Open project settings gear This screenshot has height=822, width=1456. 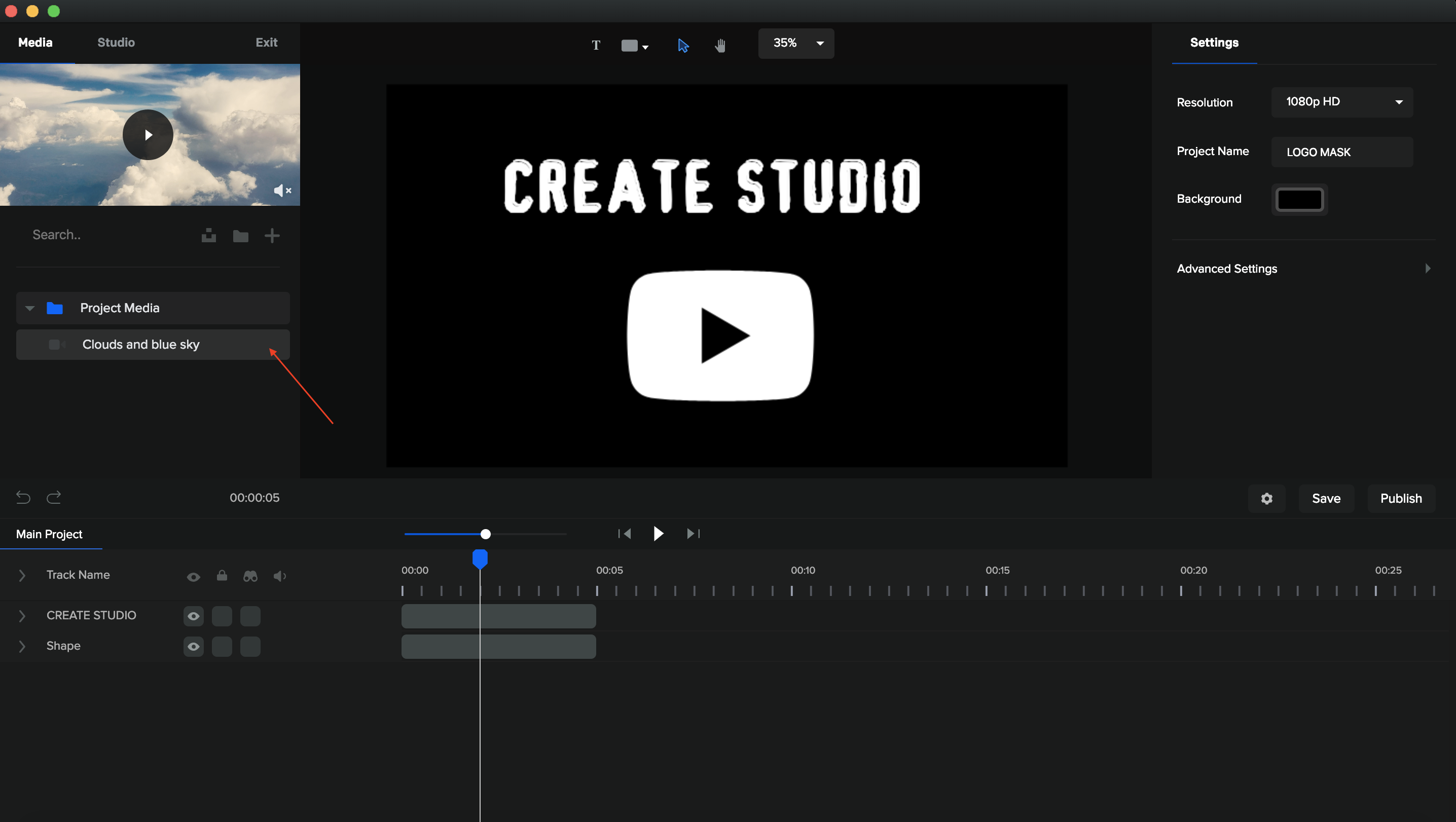1267,498
